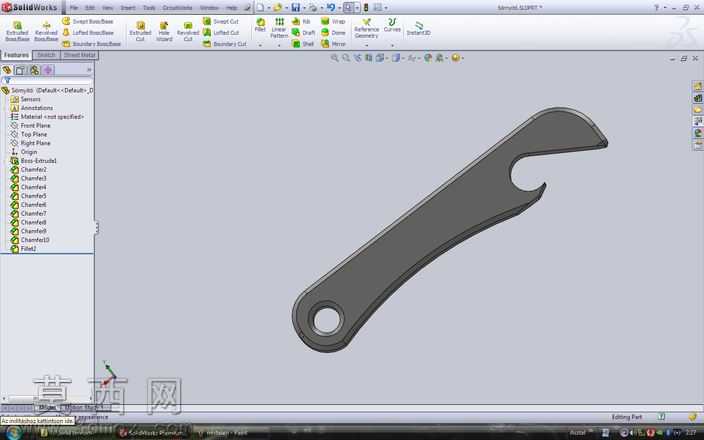Open the View menu
Image resolution: width=704 pixels, height=440 pixels.
point(107,8)
